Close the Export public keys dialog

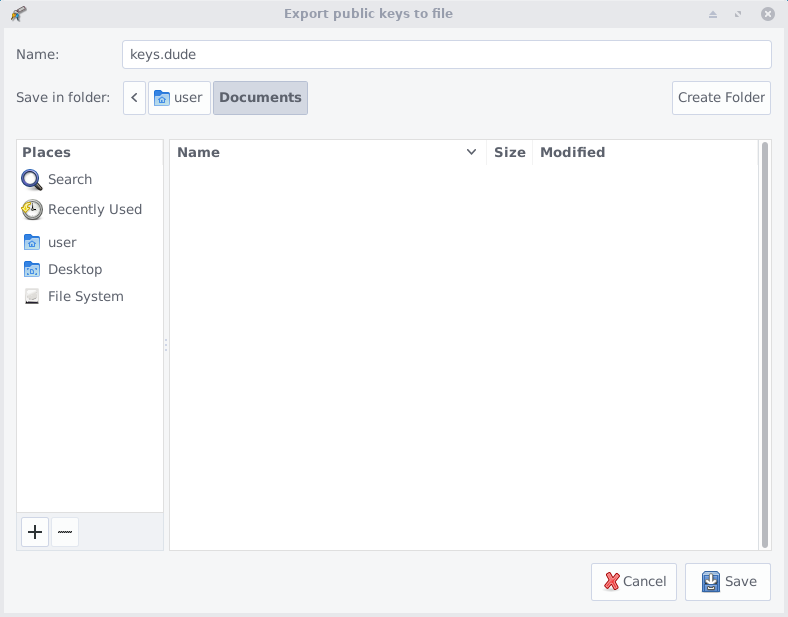point(767,14)
